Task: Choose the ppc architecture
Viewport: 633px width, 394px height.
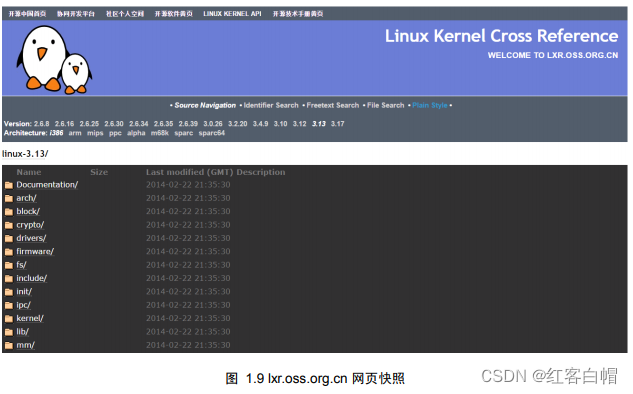Action: click(115, 133)
